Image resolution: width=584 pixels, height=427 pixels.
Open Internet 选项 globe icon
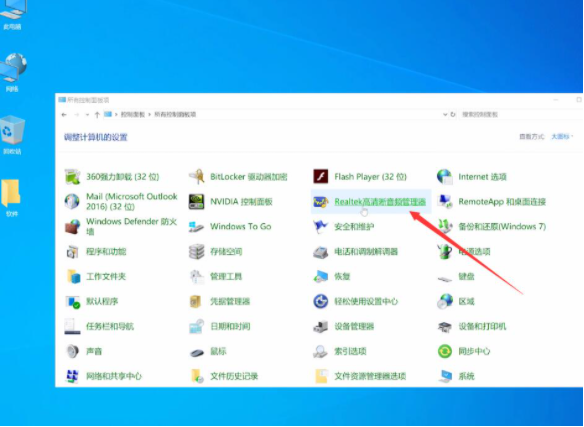click(x=445, y=177)
